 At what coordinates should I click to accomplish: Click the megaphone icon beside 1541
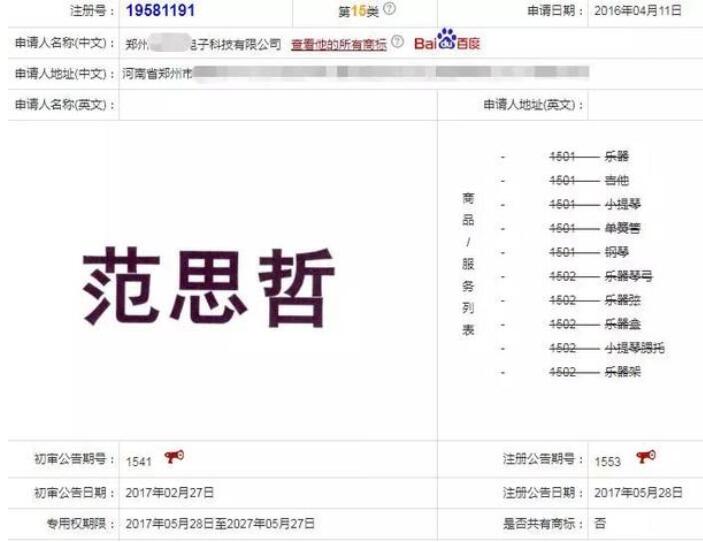(174, 456)
